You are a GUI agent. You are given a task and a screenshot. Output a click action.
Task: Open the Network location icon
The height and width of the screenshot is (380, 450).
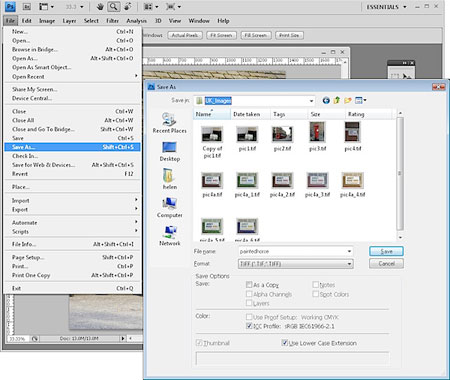170,236
